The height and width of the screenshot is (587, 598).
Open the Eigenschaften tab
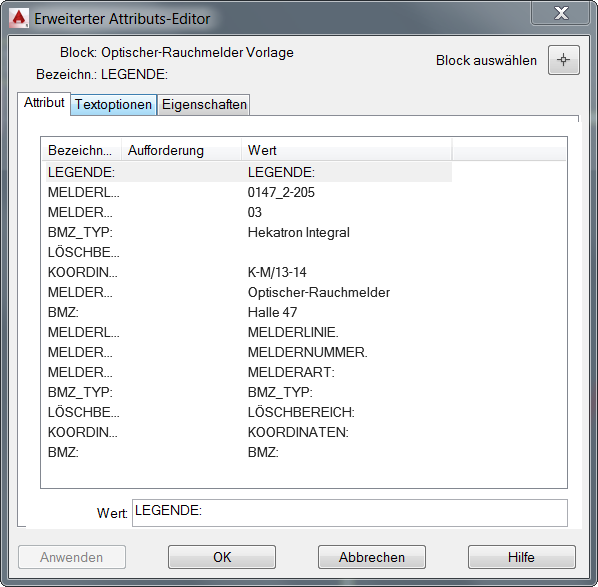point(204,105)
